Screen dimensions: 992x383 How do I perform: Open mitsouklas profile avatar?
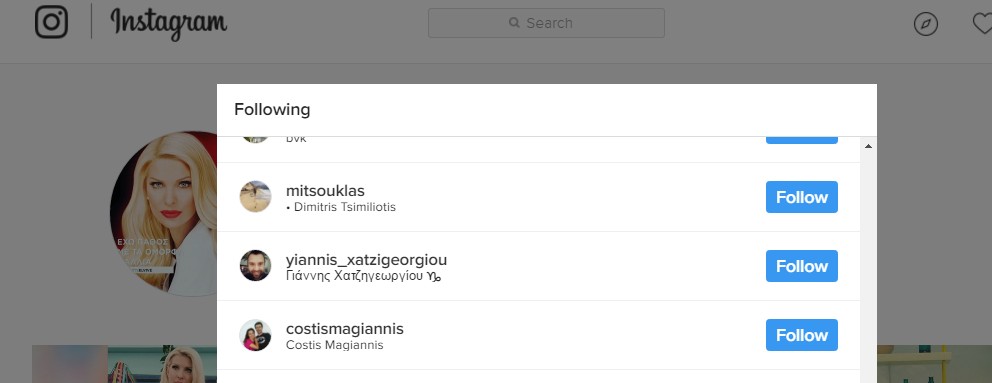(256, 197)
